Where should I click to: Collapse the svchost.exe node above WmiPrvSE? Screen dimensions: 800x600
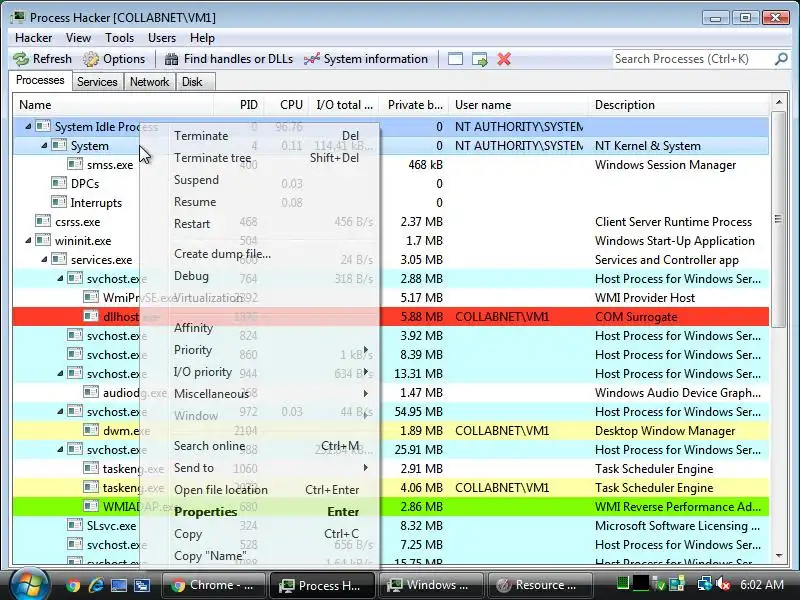click(x=60, y=279)
